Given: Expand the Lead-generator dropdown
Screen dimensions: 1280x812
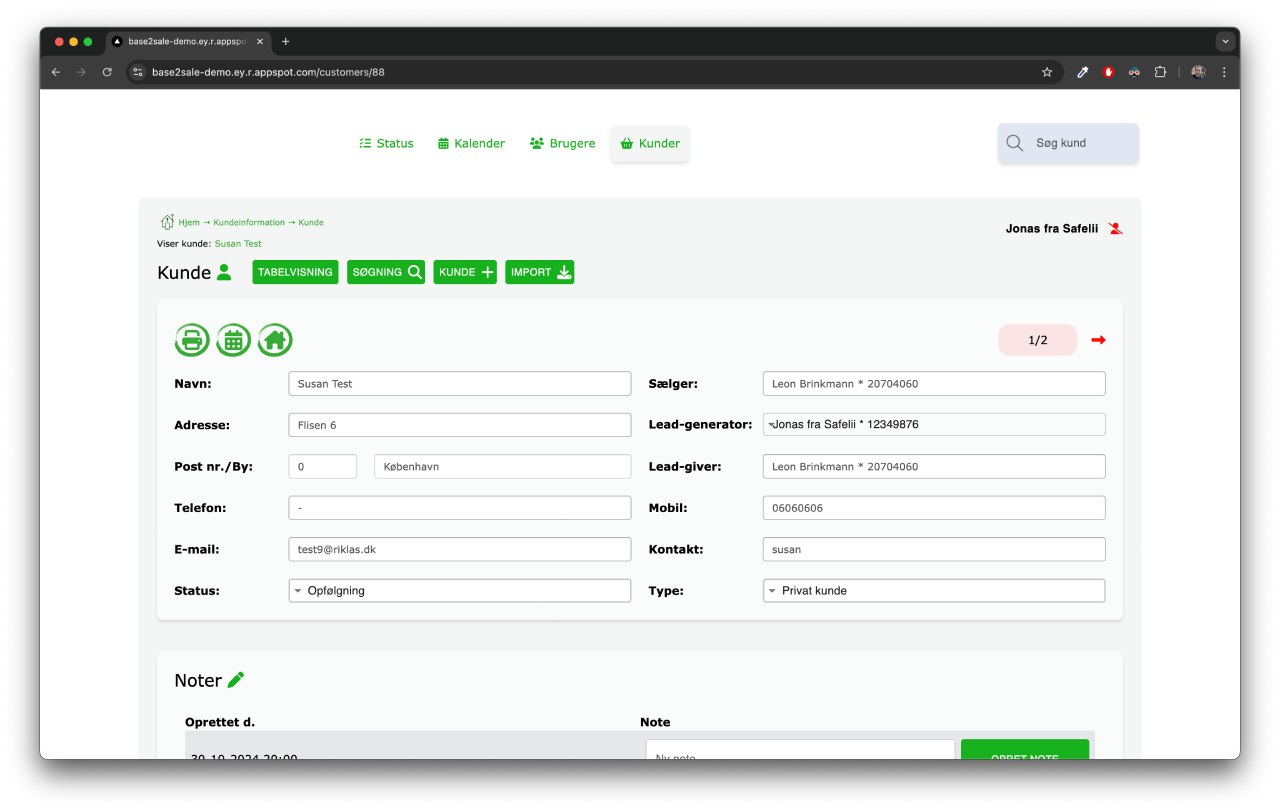Looking at the screenshot, I should pos(933,425).
